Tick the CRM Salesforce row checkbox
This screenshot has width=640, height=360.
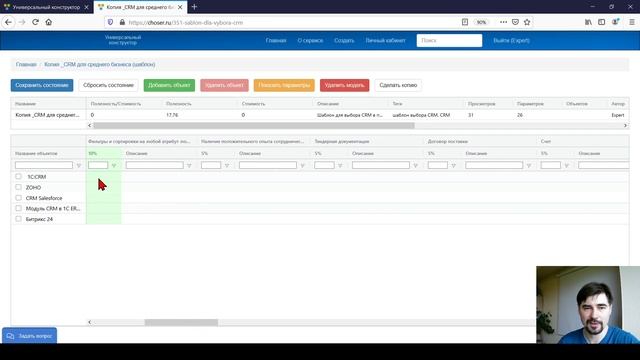(x=18, y=198)
